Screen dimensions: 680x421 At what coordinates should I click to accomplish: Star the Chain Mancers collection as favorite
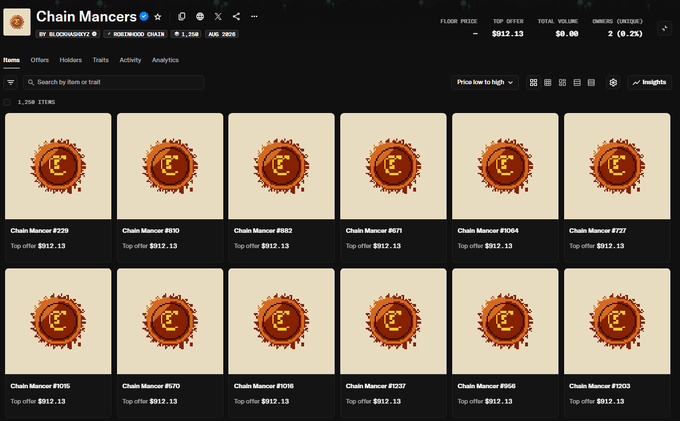158,17
